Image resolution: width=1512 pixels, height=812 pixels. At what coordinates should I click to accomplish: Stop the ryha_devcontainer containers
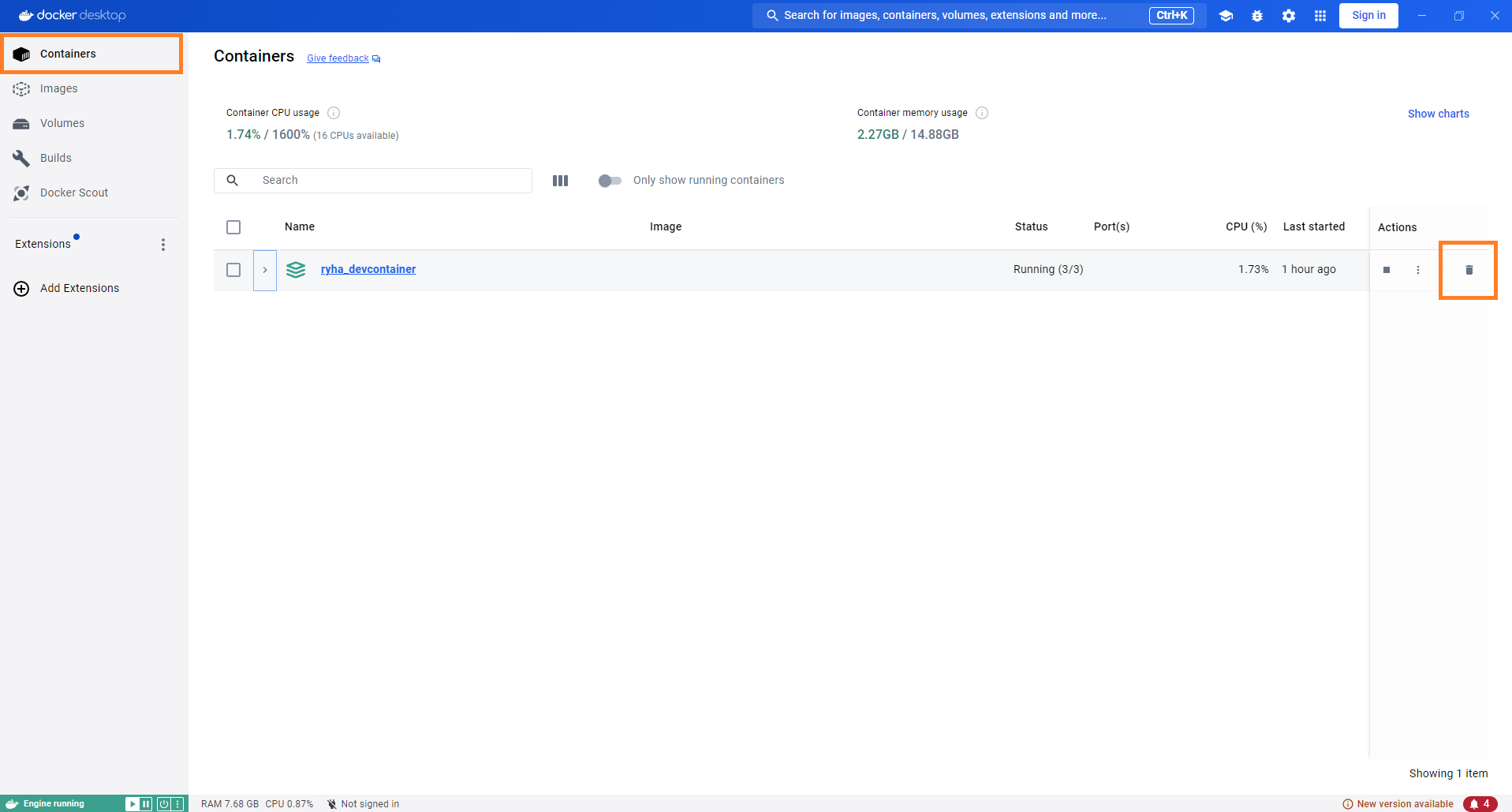point(1387,270)
